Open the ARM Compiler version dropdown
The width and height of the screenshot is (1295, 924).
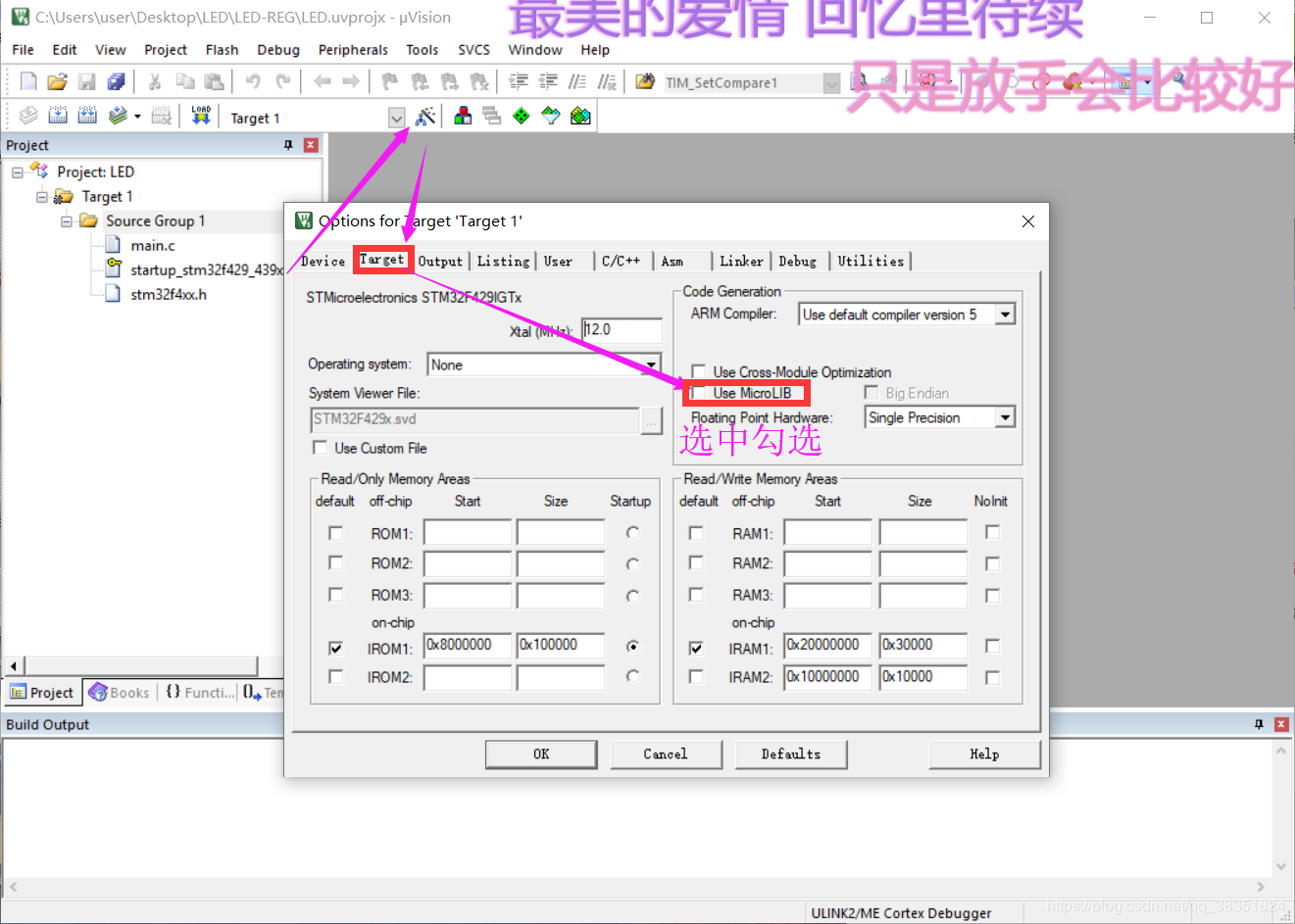[1005, 315]
